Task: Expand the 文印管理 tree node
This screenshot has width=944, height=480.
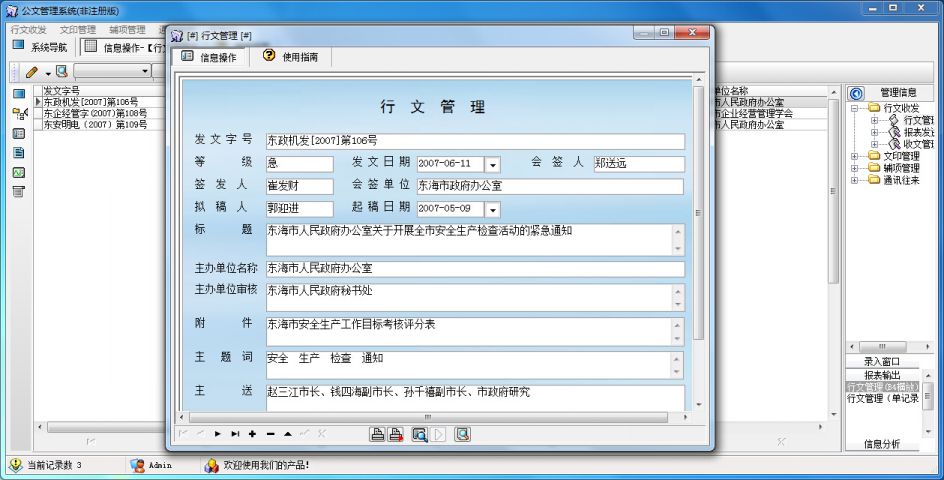Action: (854, 156)
